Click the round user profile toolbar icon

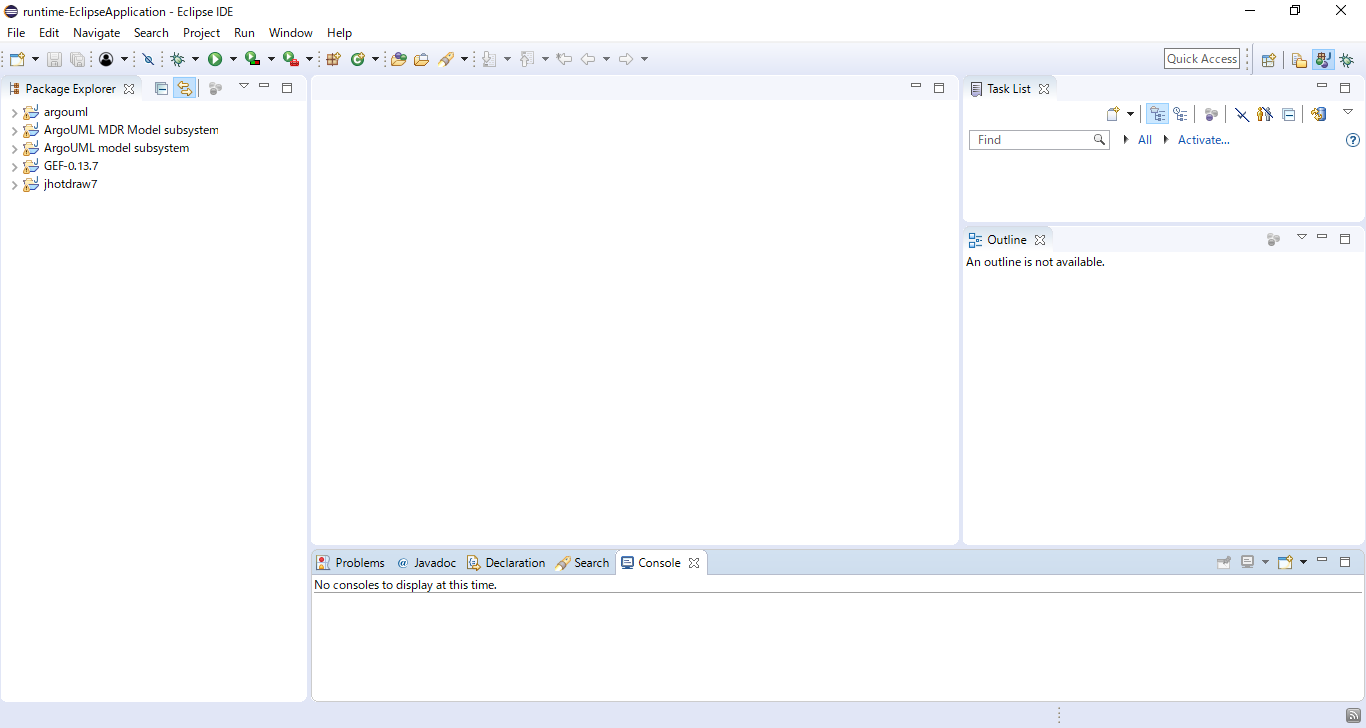click(x=106, y=59)
